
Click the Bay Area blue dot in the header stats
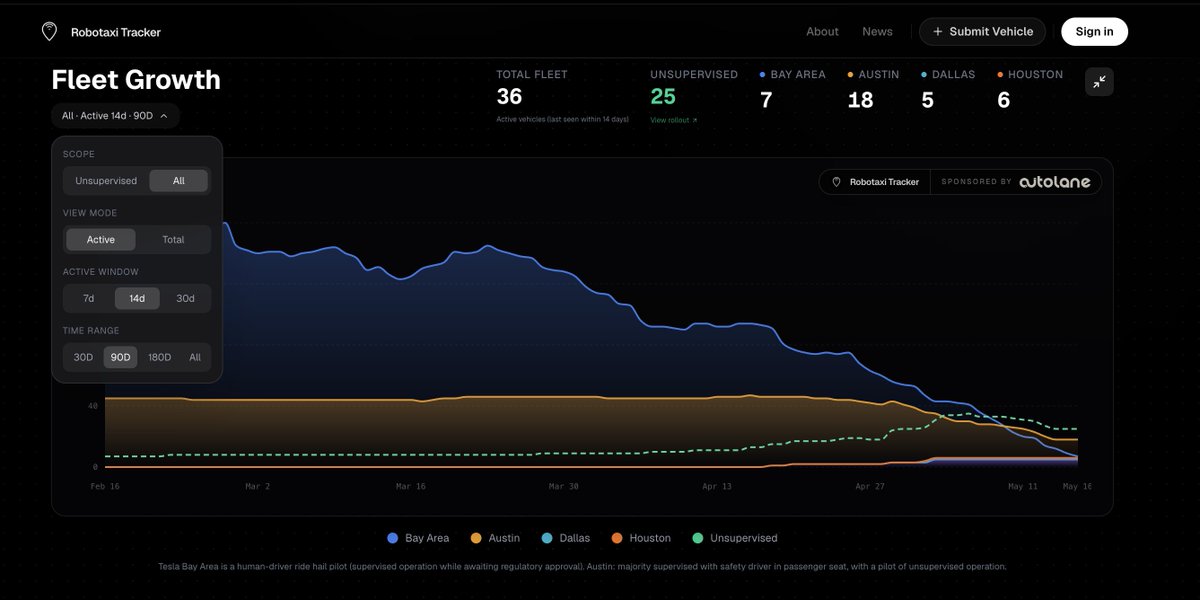pyautogui.click(x=763, y=75)
